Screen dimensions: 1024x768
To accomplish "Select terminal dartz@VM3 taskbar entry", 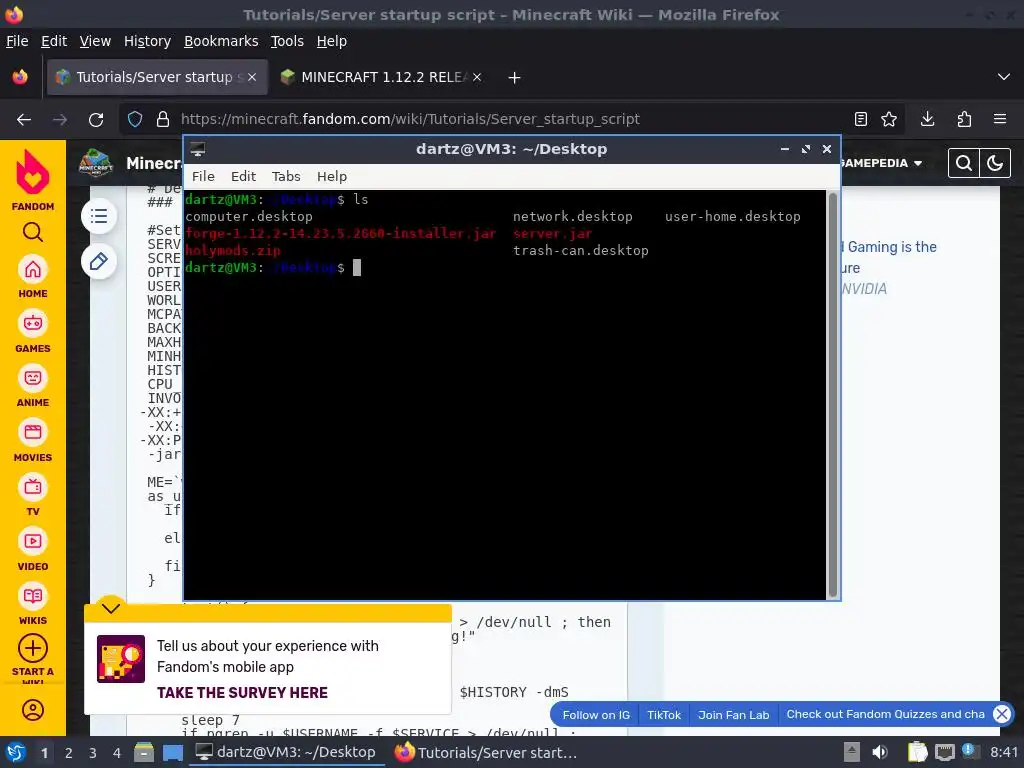I will coord(286,752).
